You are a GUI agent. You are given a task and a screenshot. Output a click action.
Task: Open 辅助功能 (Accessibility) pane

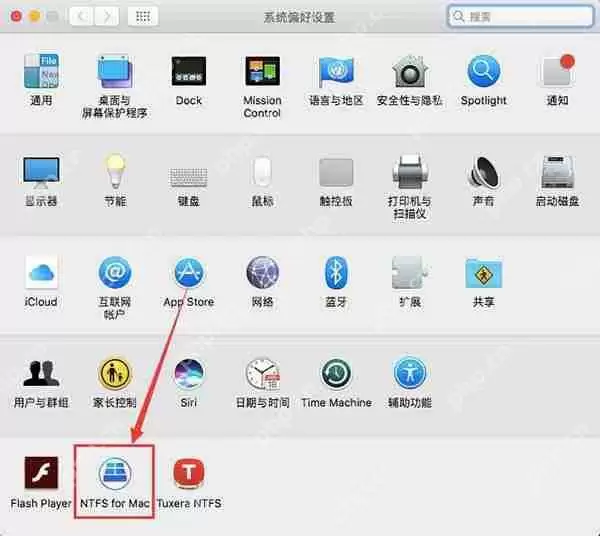[x=409, y=373]
